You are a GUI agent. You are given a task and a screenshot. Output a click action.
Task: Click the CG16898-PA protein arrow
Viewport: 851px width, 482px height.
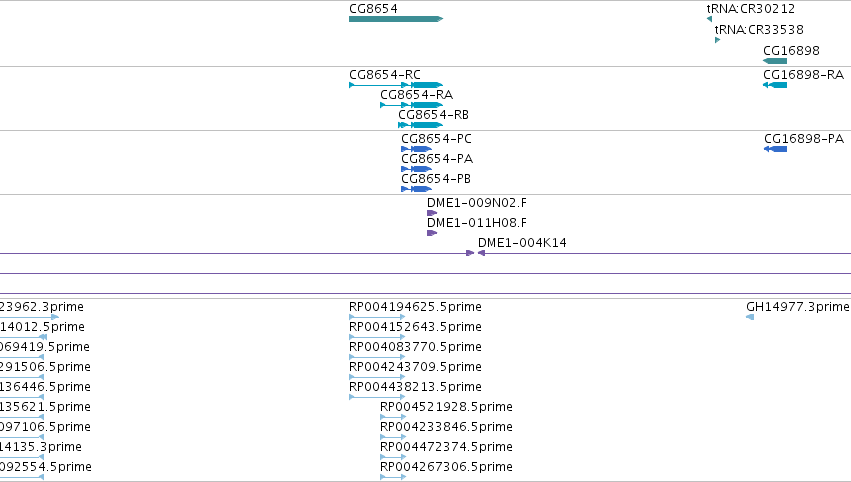(776, 149)
